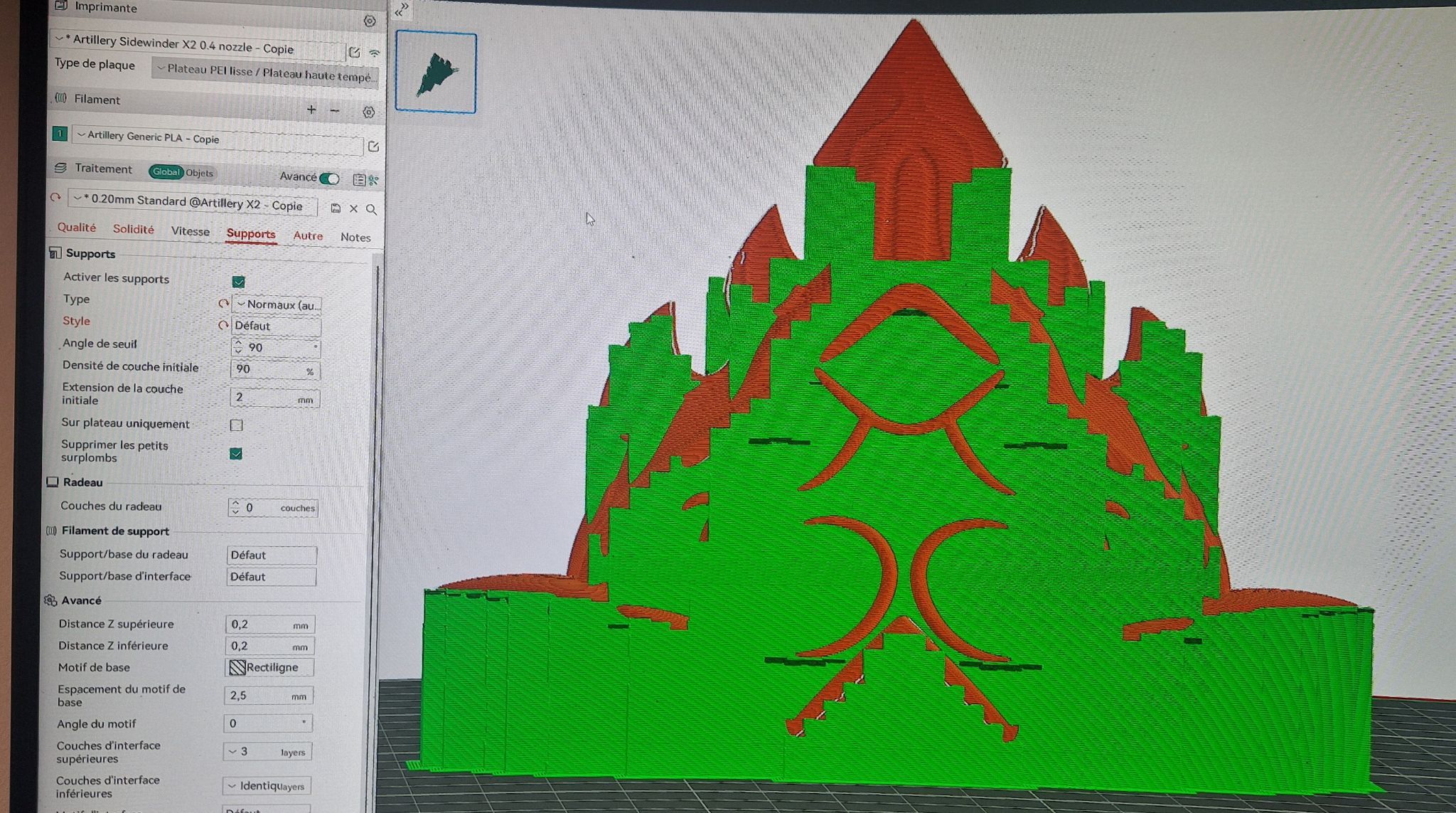Select filament 1 green color swatch
Viewport: 1456px width, 813px height.
click(x=60, y=134)
